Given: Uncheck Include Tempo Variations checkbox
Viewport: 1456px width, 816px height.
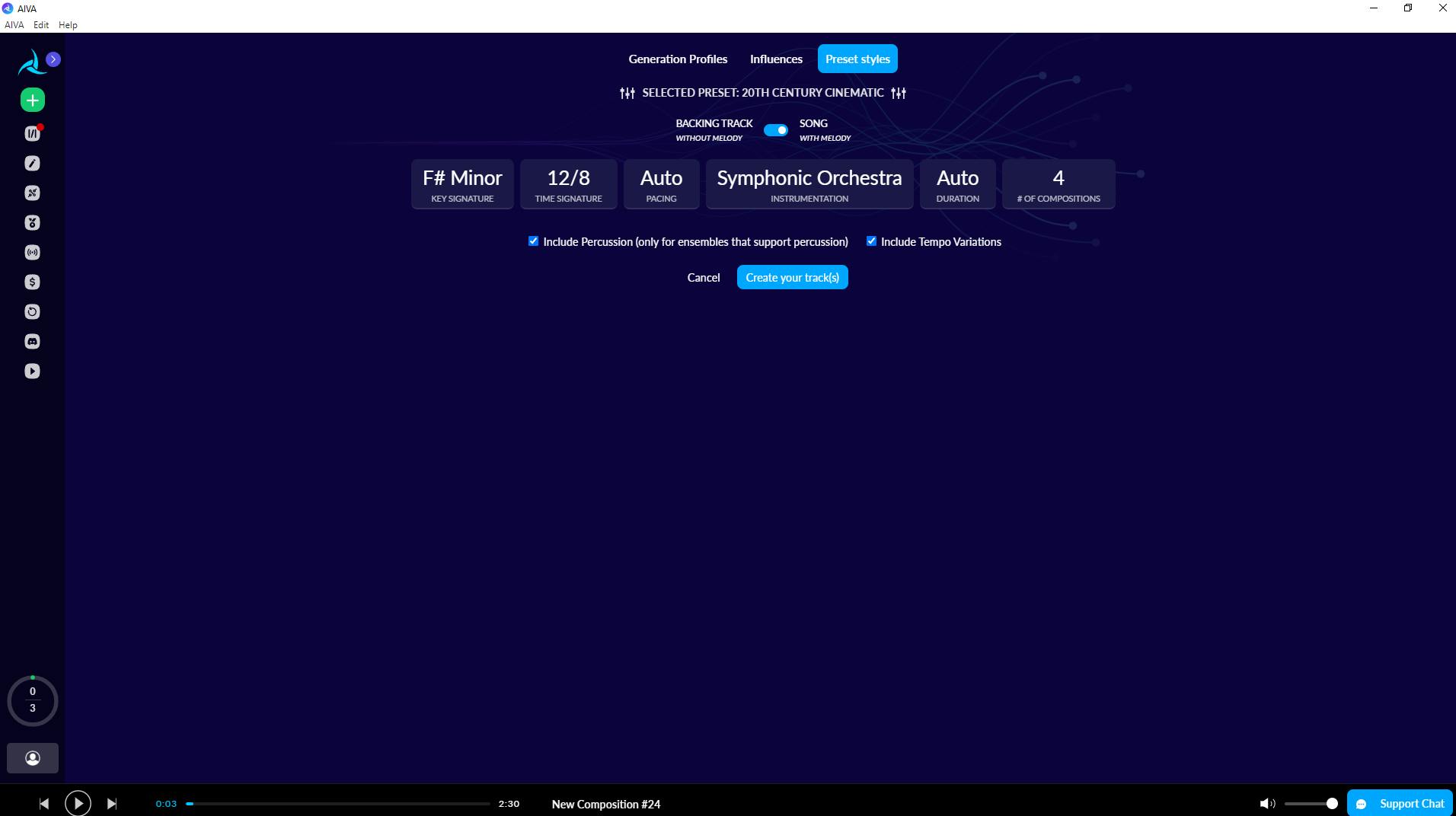Looking at the screenshot, I should 871,241.
